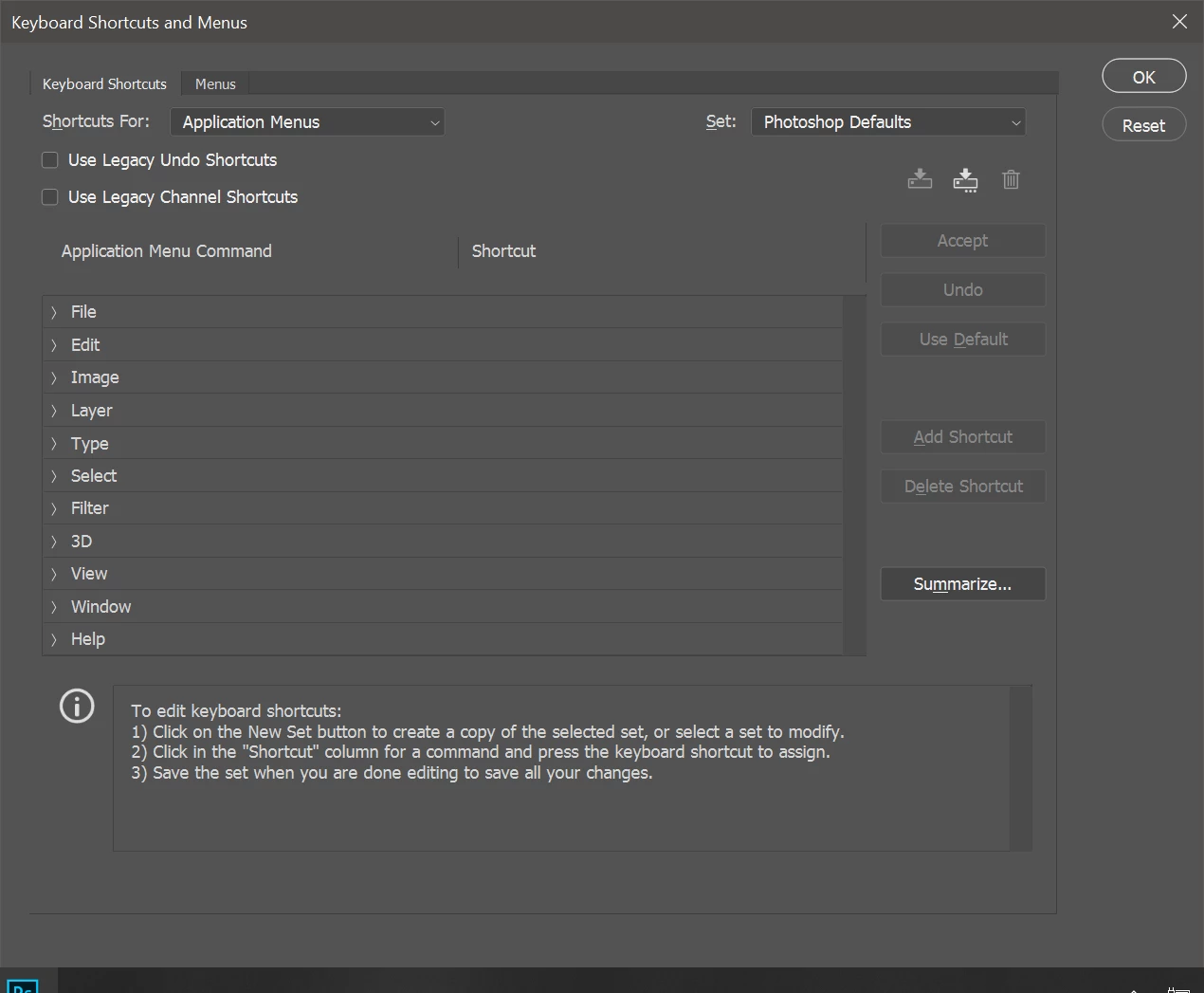The width and height of the screenshot is (1204, 993).
Task: Delete current shortcut set trash icon
Action: point(1011,179)
